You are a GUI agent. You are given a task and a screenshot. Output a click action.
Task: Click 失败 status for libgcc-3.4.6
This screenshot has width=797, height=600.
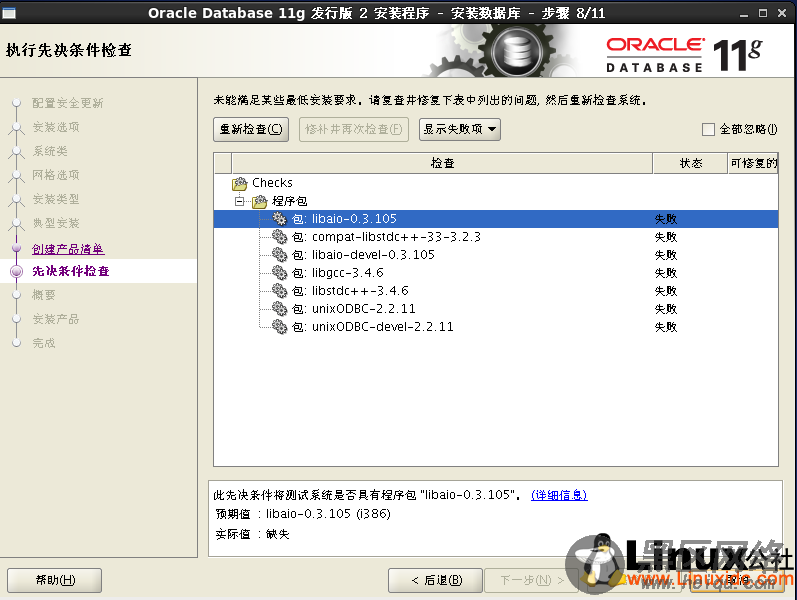[x=665, y=273]
